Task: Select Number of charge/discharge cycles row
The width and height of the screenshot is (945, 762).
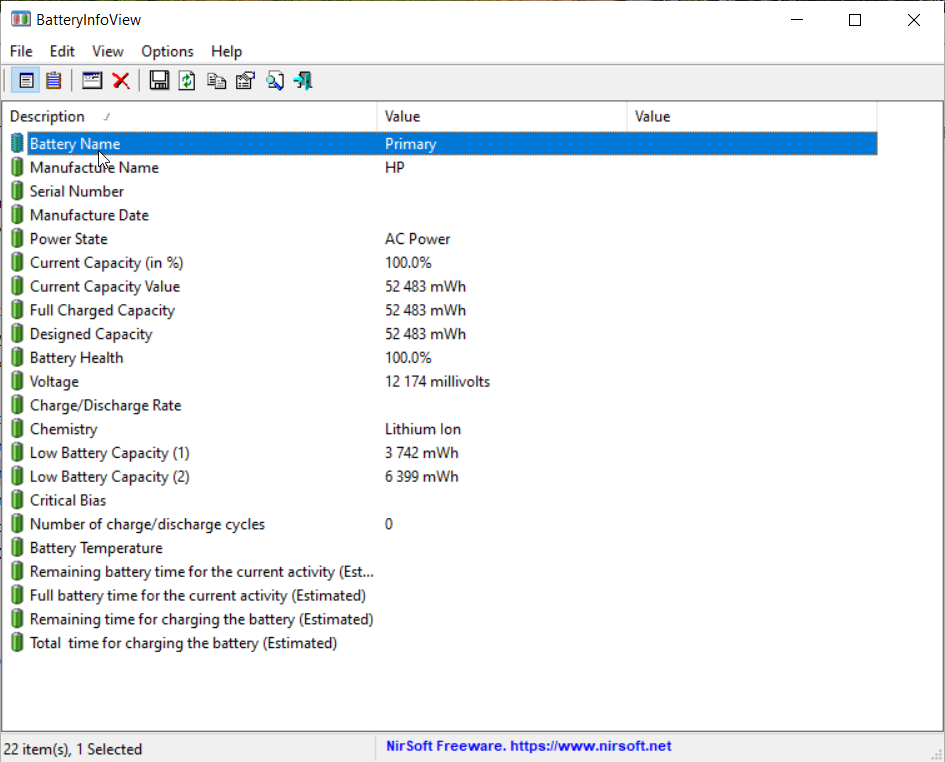Action: (444, 524)
